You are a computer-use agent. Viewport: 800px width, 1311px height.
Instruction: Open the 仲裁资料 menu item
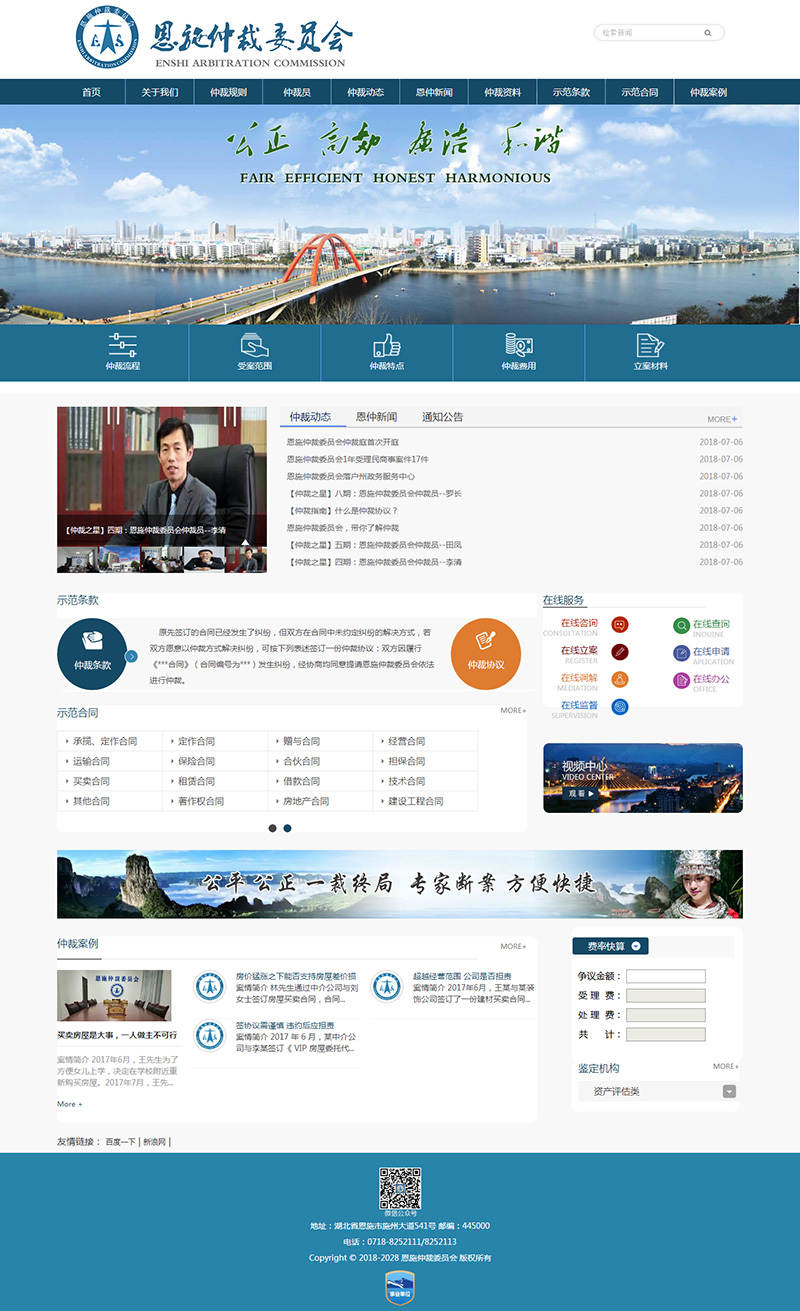[x=503, y=92]
